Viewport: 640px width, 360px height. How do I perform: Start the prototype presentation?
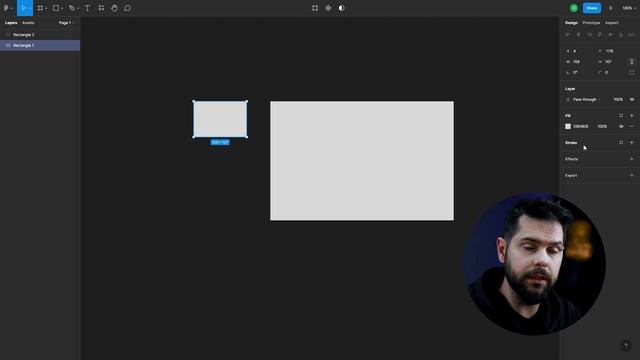point(611,8)
